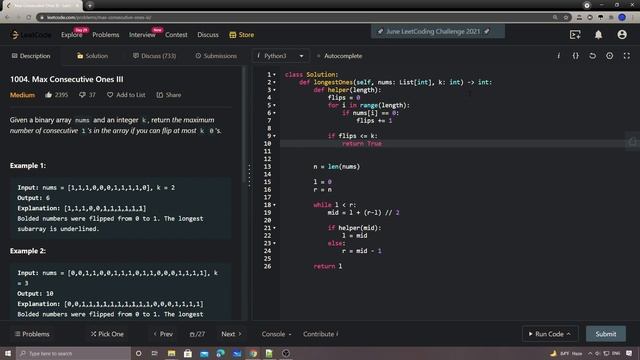
Task: Collapse if helper(mid) fold arrow line 21
Action: click(274, 228)
